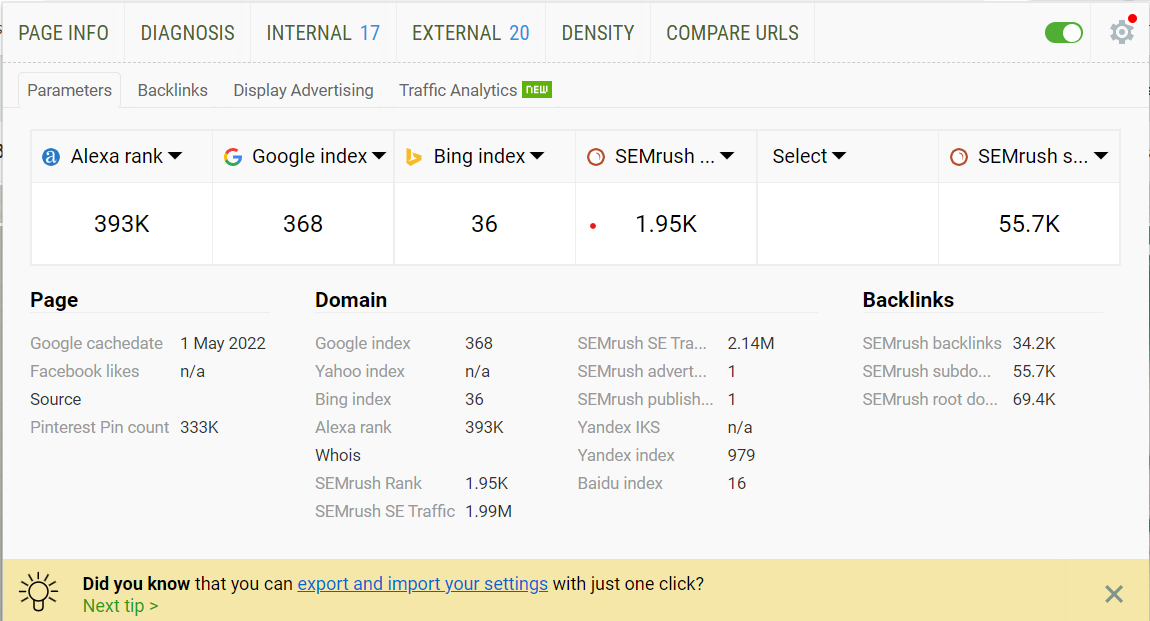Select the Parameters sub-tab
This screenshot has height=621, width=1150.
tap(70, 90)
